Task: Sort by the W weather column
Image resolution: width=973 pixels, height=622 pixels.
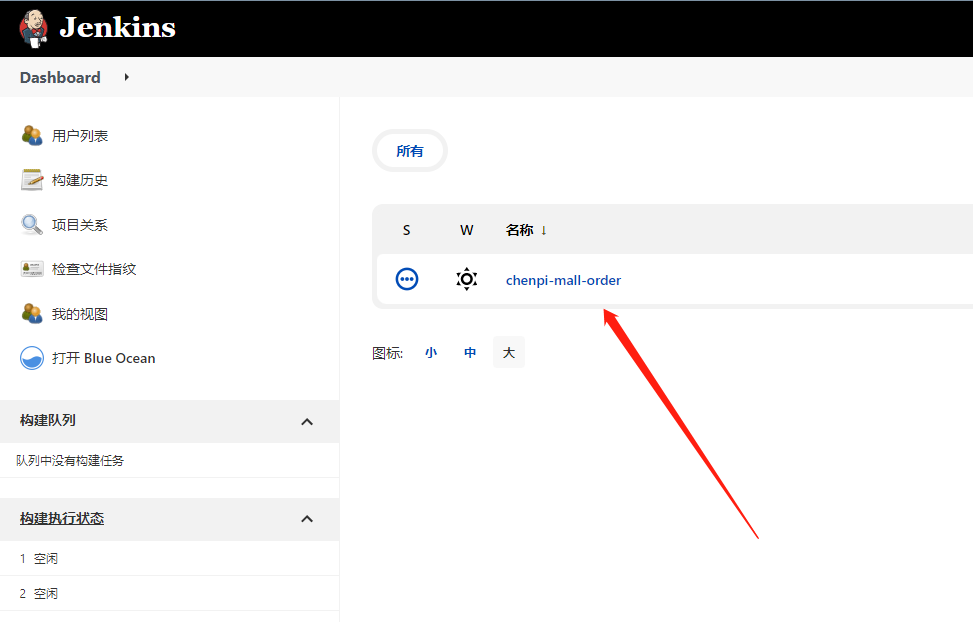Action: 467,230
